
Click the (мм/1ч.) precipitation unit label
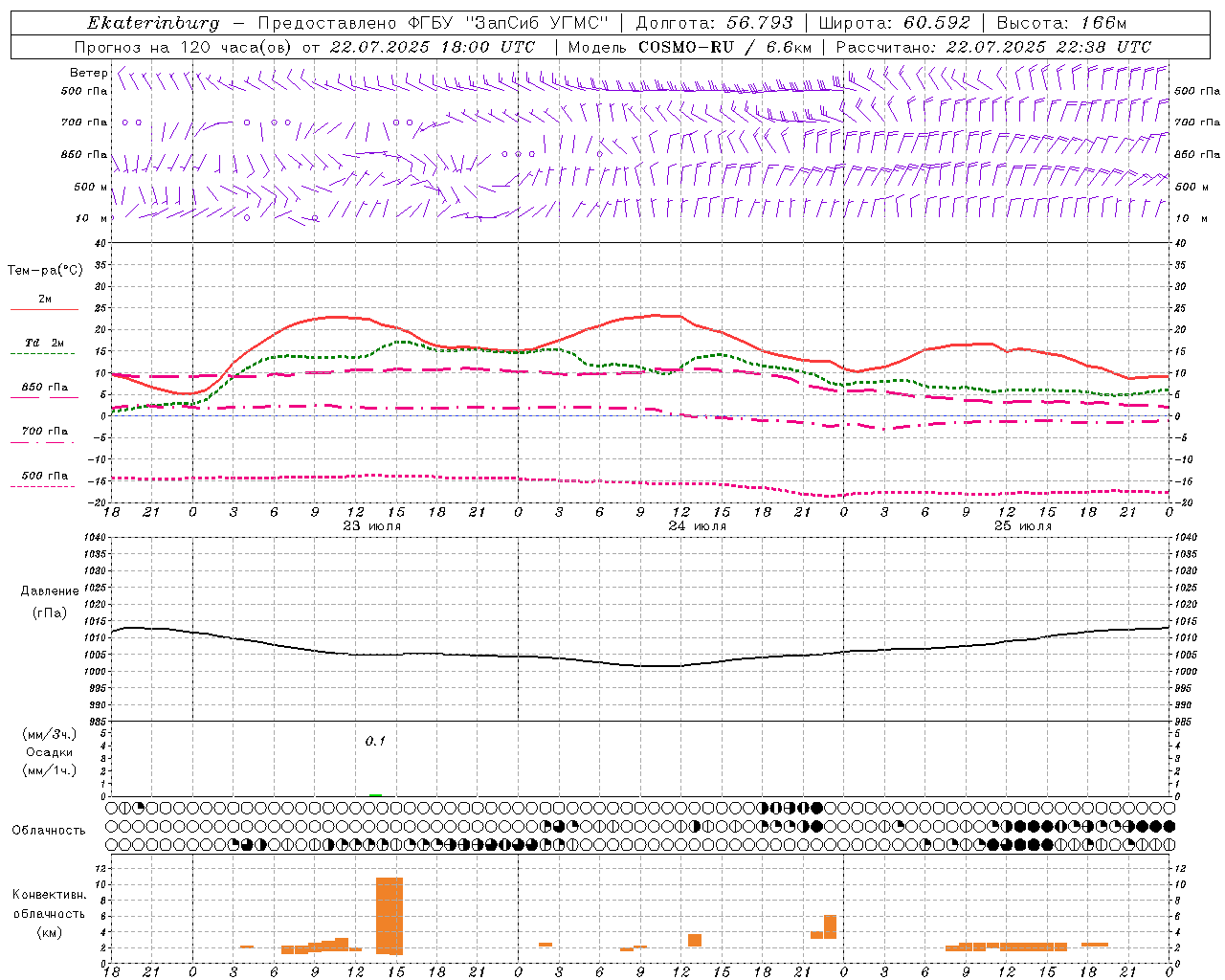[x=50, y=770]
